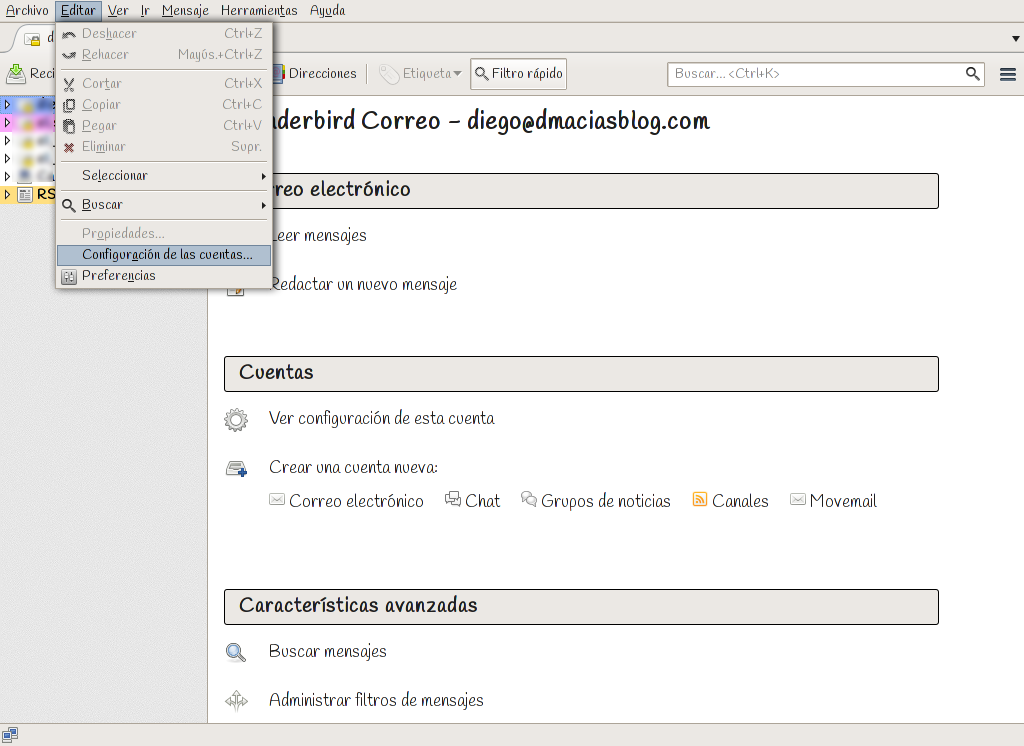Open the Ir menu
Image resolution: width=1024 pixels, height=746 pixels.
click(x=145, y=10)
